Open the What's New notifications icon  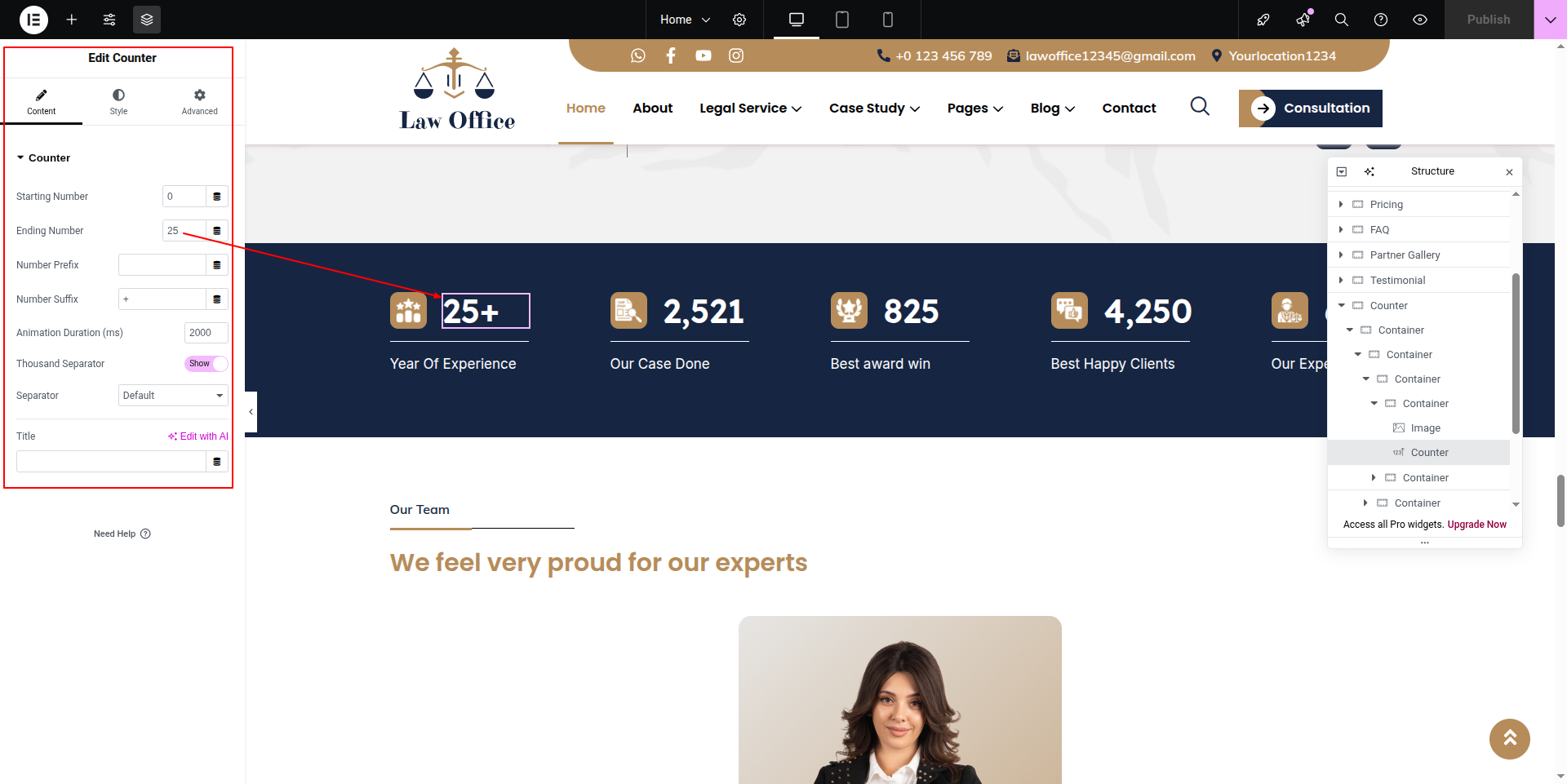tap(1303, 20)
